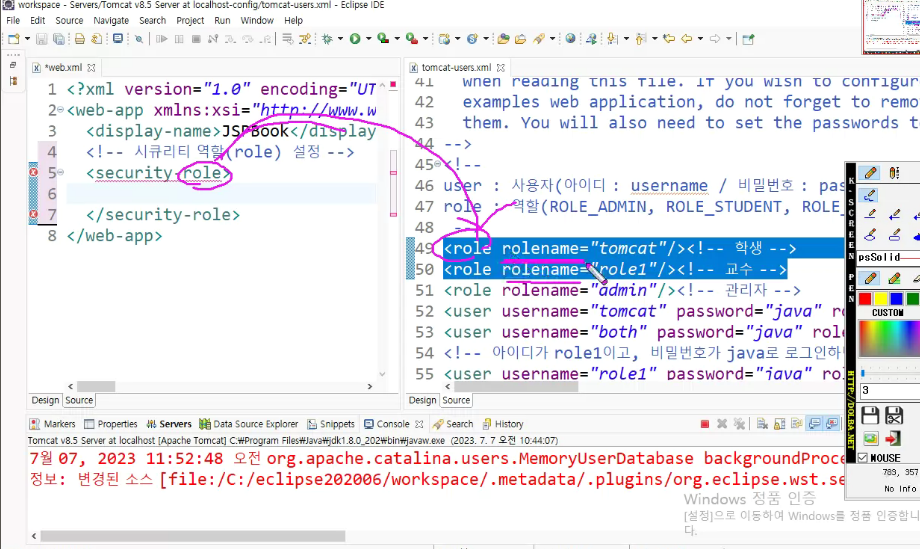The width and height of the screenshot is (920, 549).
Task: Click the Clear Console icon
Action: (762, 424)
